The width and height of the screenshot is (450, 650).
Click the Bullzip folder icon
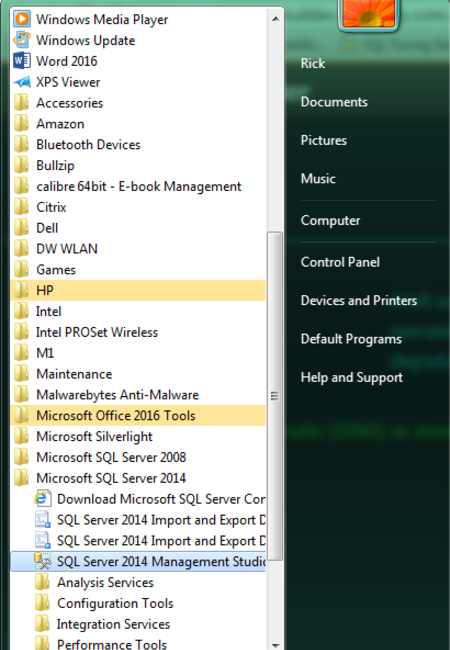pyautogui.click(x=21, y=165)
